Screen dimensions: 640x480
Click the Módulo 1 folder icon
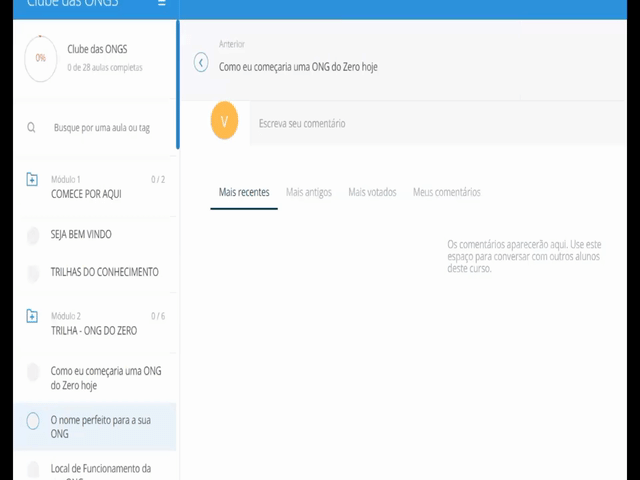tap(32, 180)
